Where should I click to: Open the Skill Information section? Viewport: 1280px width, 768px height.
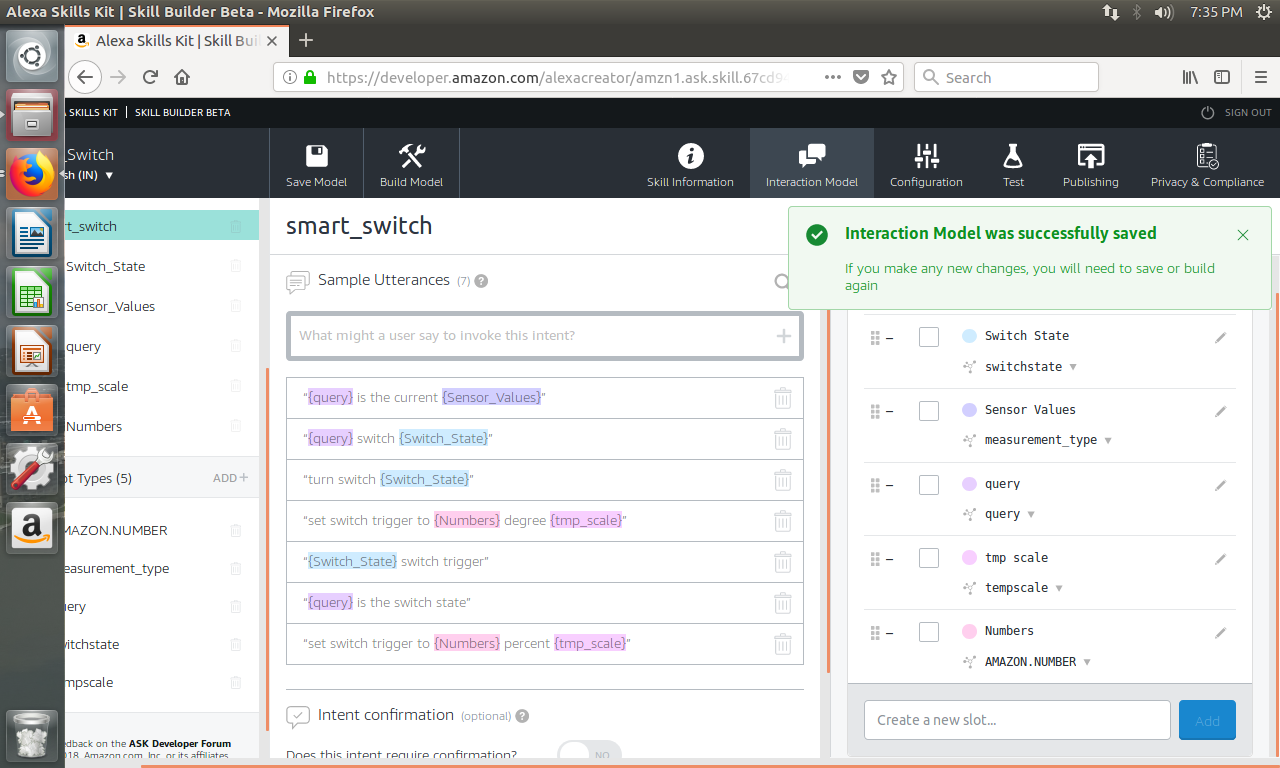[690, 165]
